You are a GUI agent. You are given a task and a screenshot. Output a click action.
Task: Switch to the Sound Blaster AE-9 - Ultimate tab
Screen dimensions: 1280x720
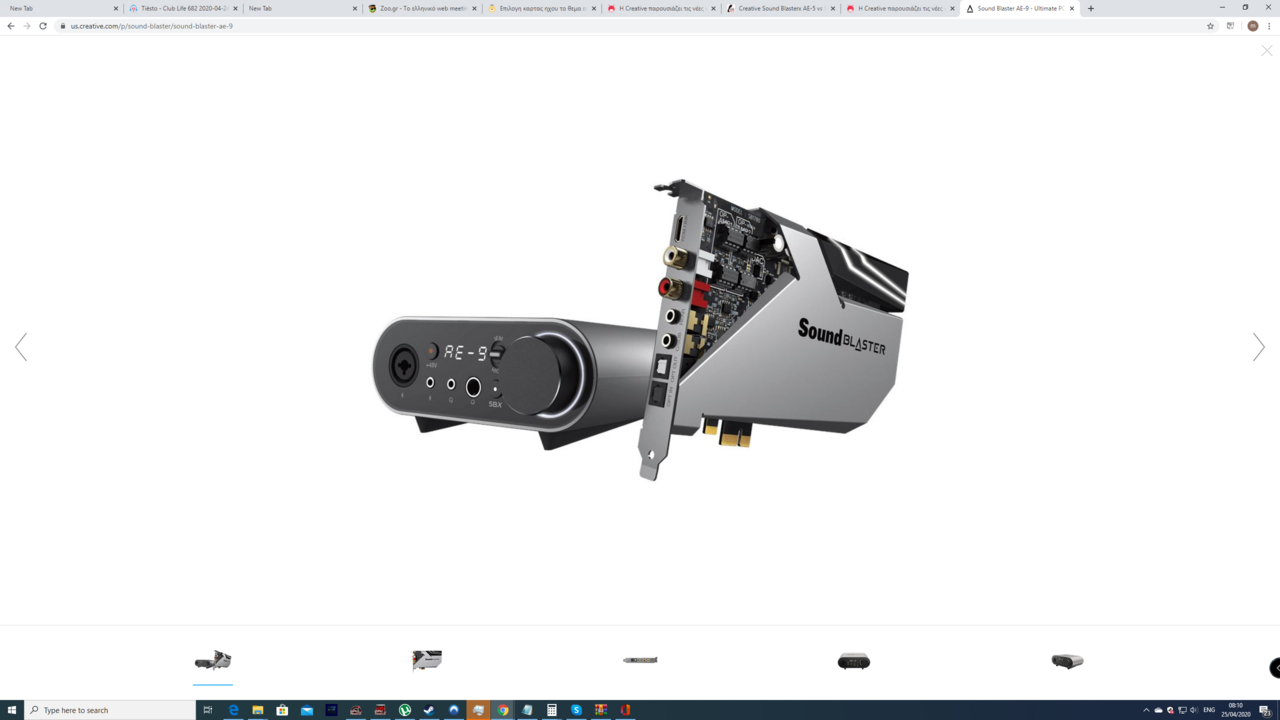(1018, 8)
